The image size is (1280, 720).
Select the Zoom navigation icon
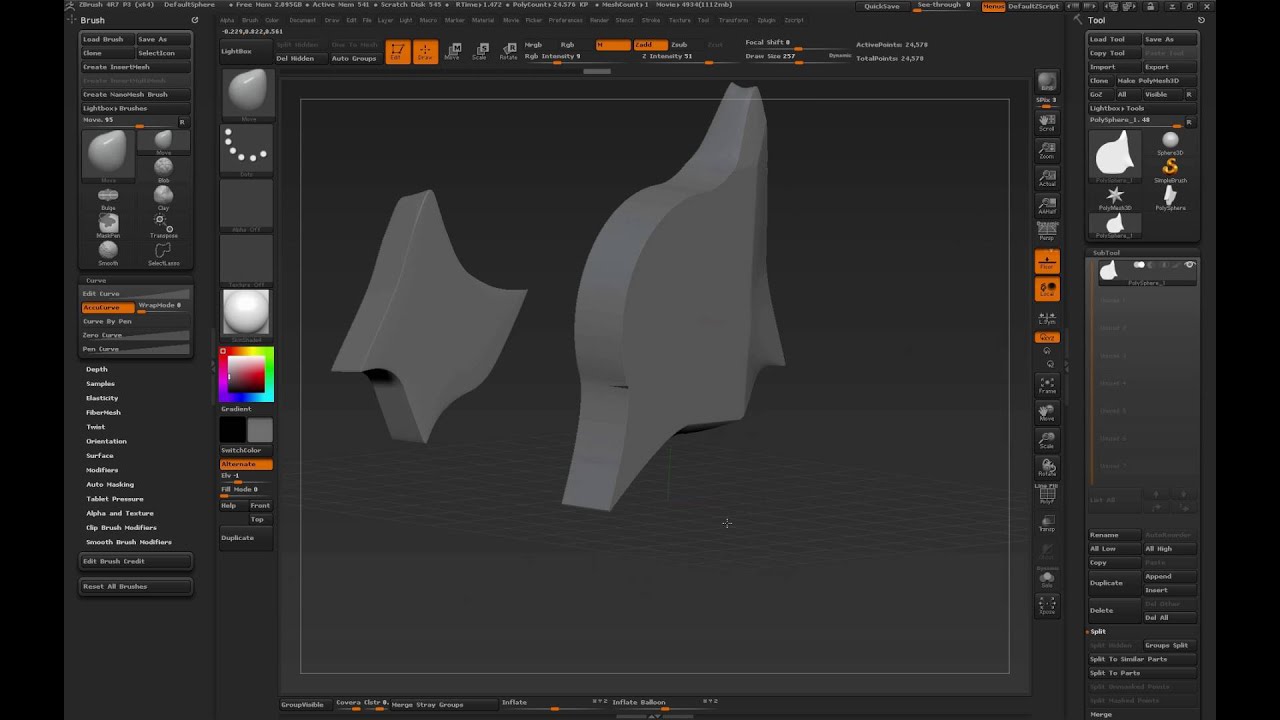click(1047, 150)
